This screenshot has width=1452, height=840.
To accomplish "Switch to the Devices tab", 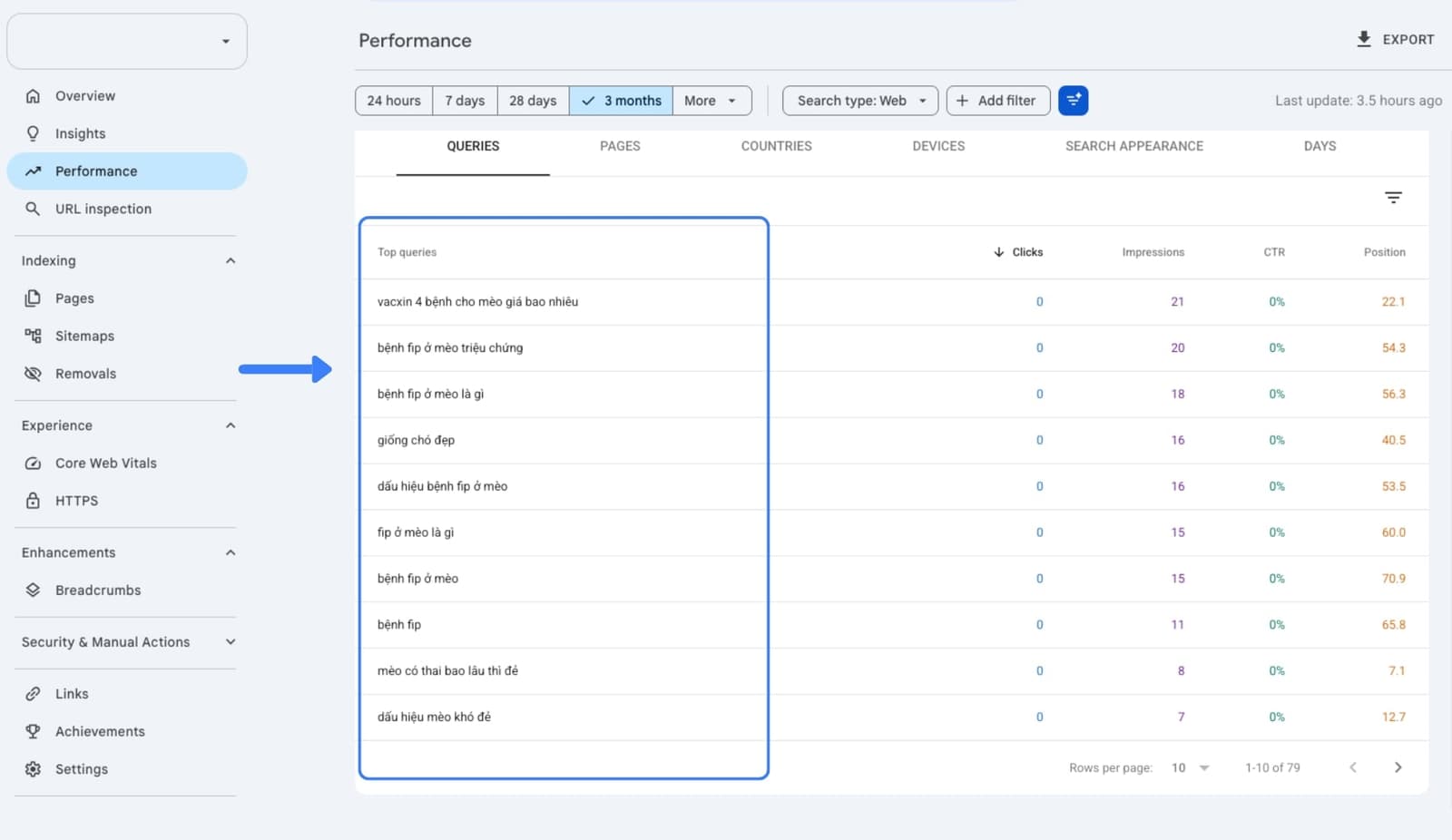I will pyautogui.click(x=938, y=146).
